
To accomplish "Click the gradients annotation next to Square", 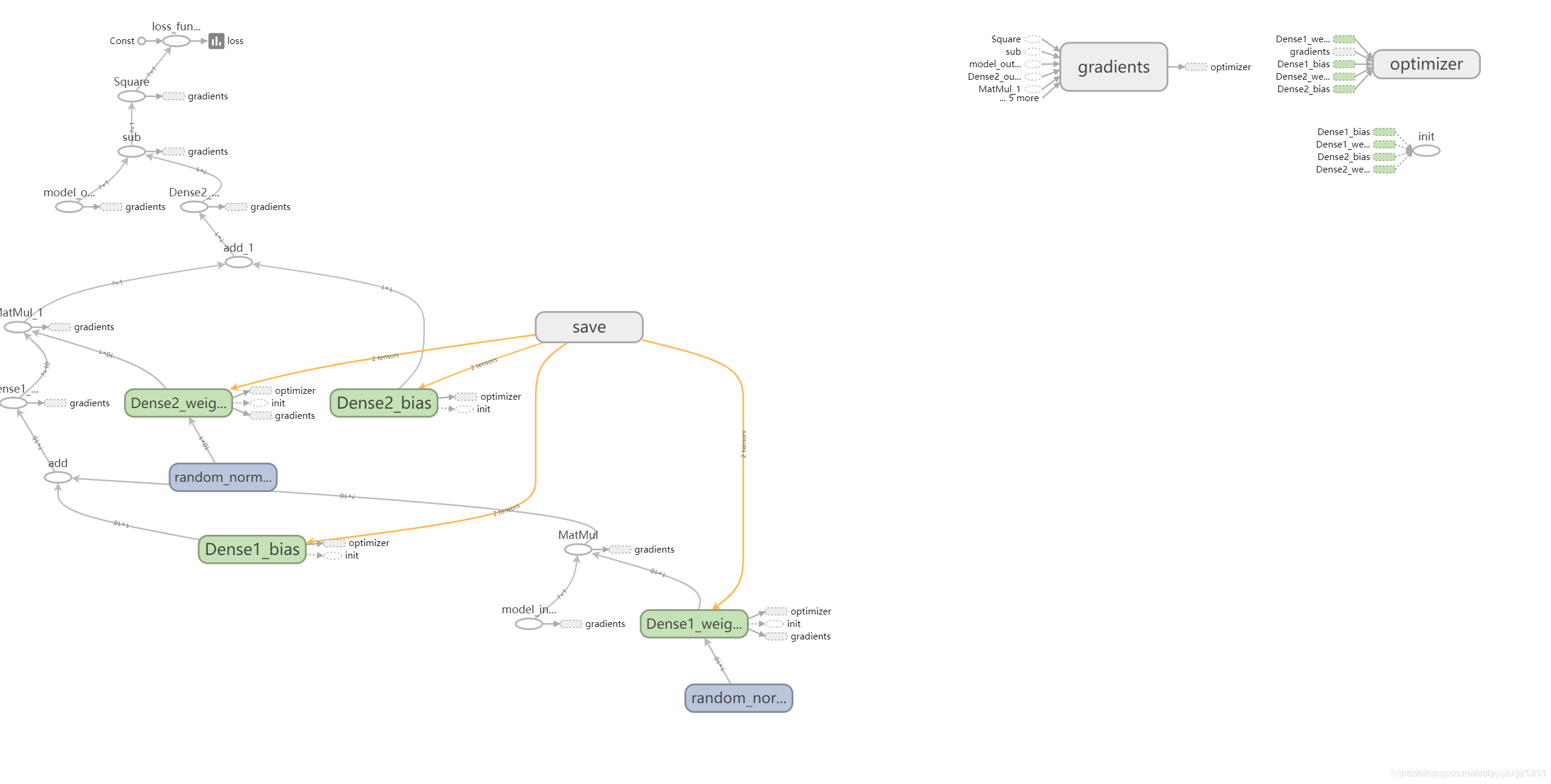I will point(196,96).
